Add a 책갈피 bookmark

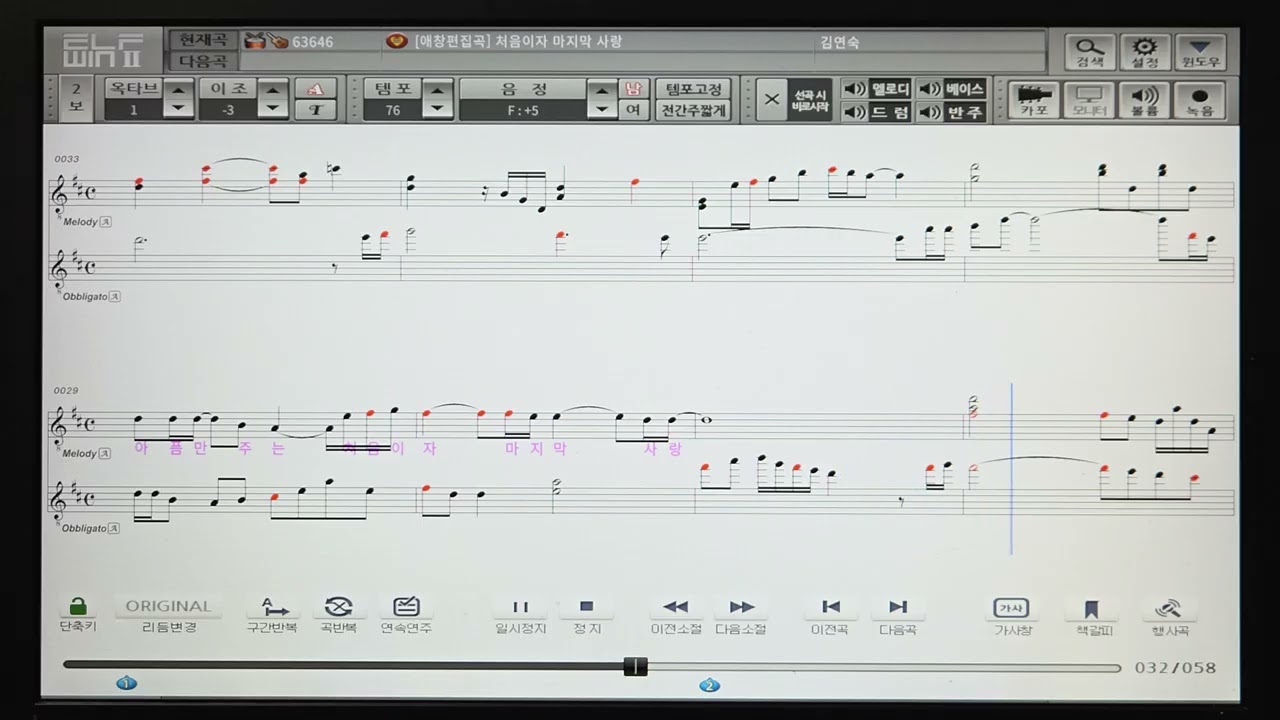point(1092,616)
